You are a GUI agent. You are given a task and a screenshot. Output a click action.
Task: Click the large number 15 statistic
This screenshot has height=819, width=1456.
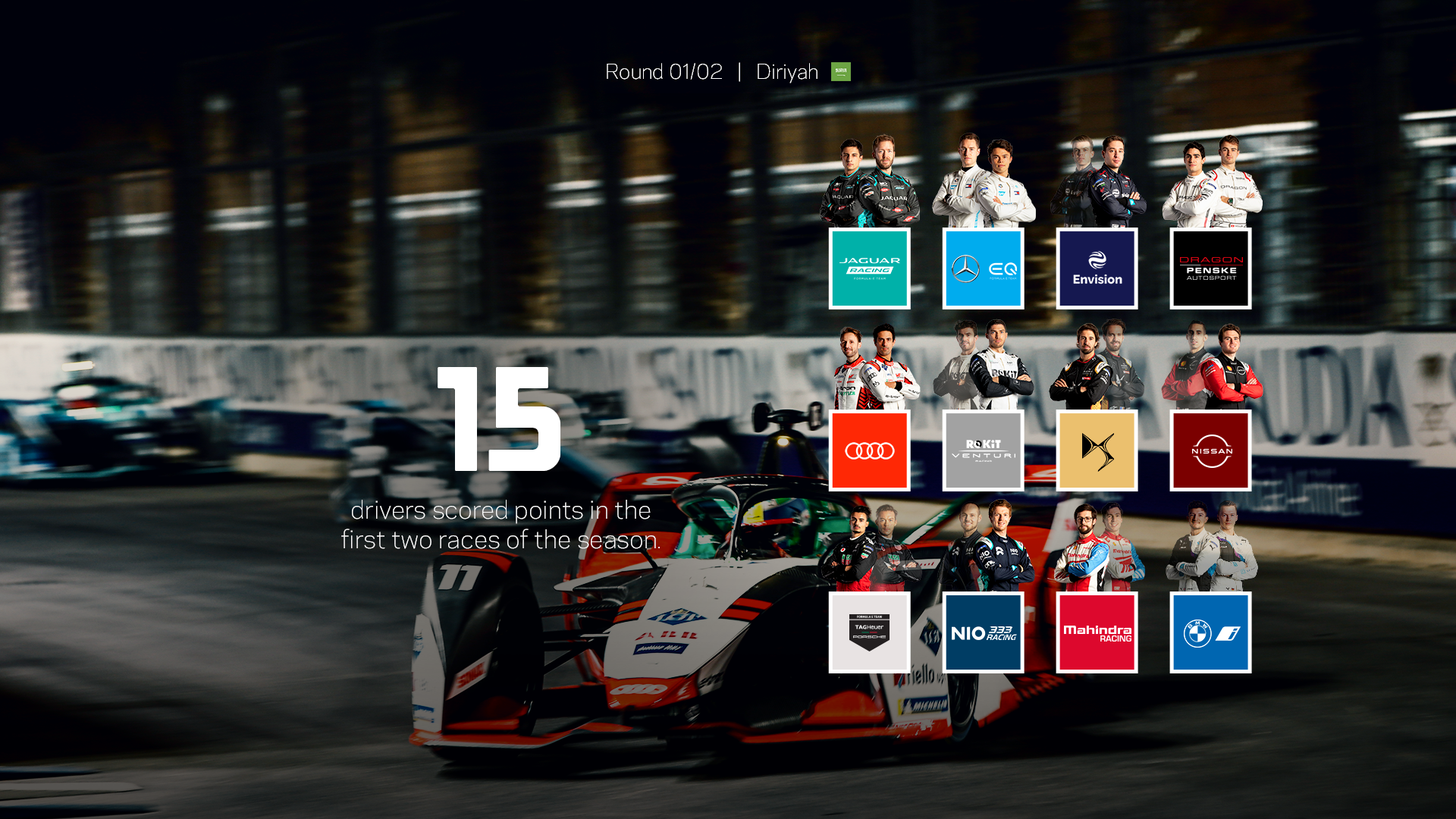point(499,419)
